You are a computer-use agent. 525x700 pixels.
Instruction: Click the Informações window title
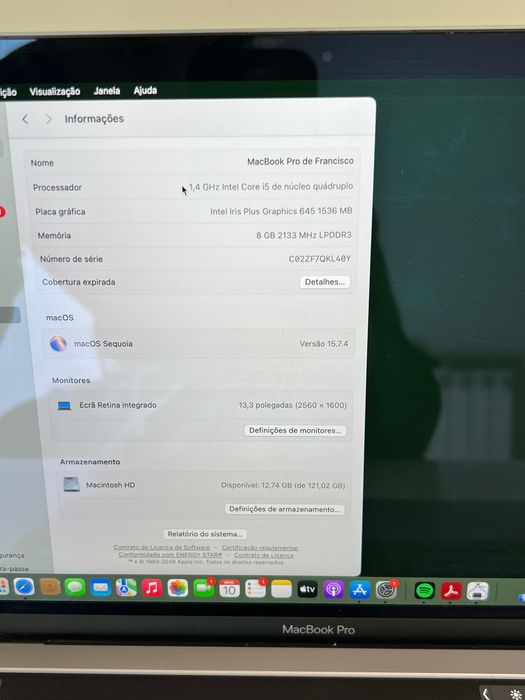94,119
